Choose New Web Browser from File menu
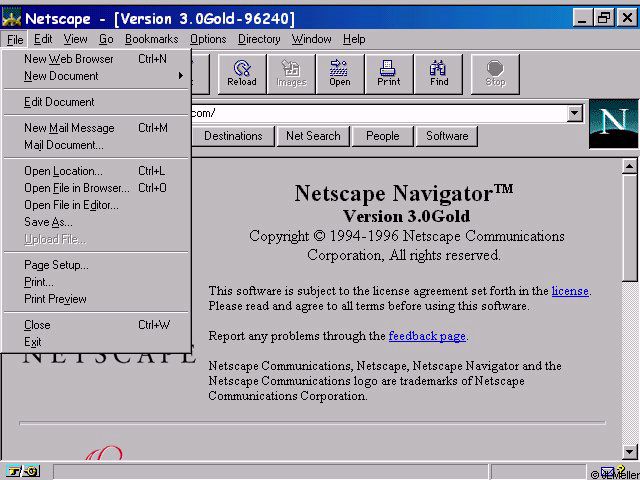 (97, 59)
